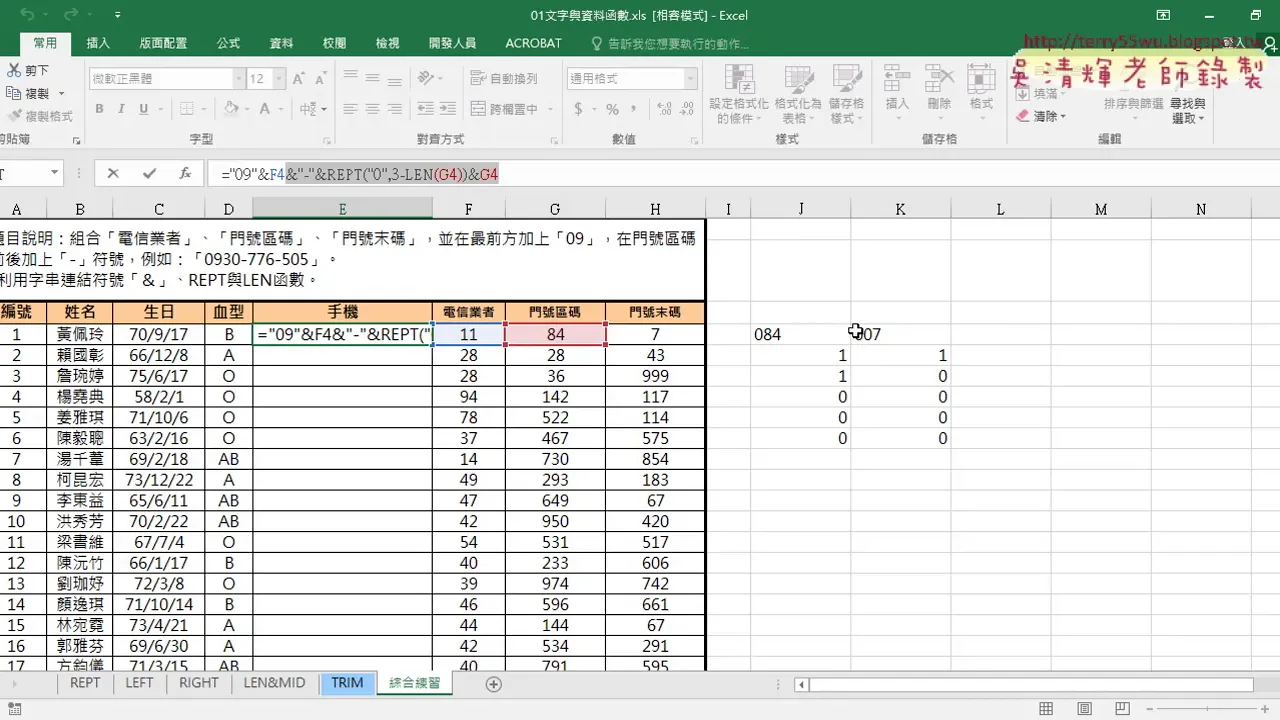Click the Increase Indent icon

pyautogui.click(x=449, y=109)
